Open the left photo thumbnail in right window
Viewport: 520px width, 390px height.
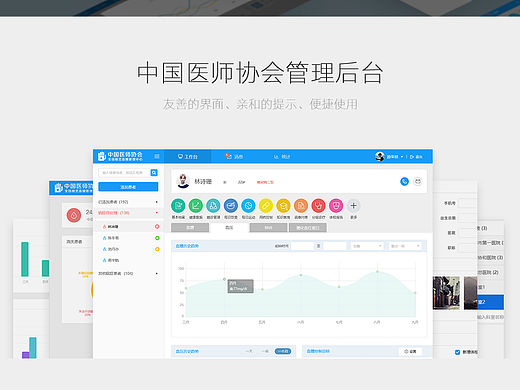click(446, 293)
